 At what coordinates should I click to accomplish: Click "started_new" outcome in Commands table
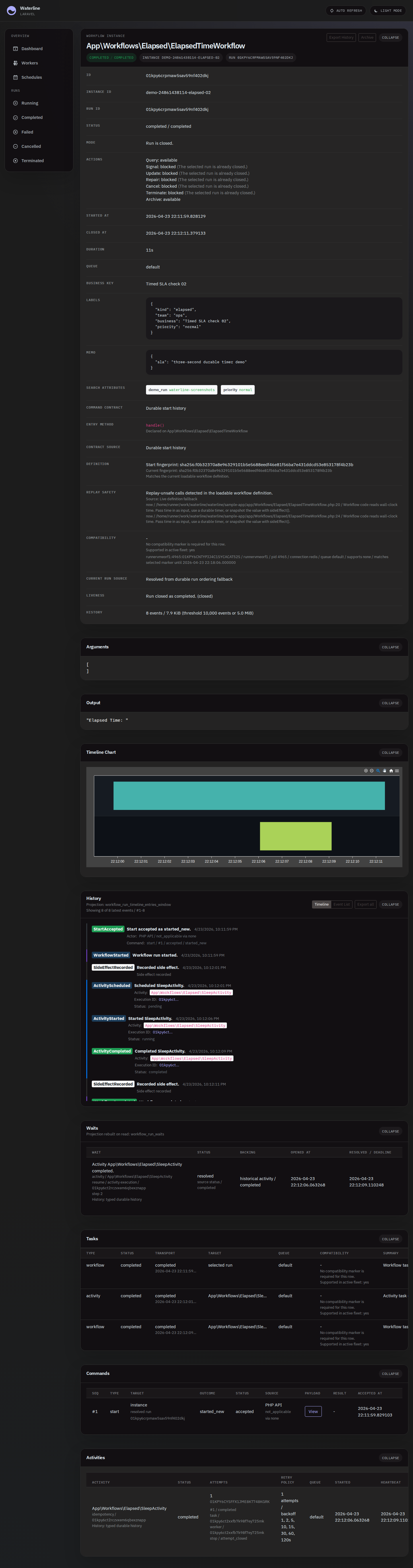(212, 1412)
